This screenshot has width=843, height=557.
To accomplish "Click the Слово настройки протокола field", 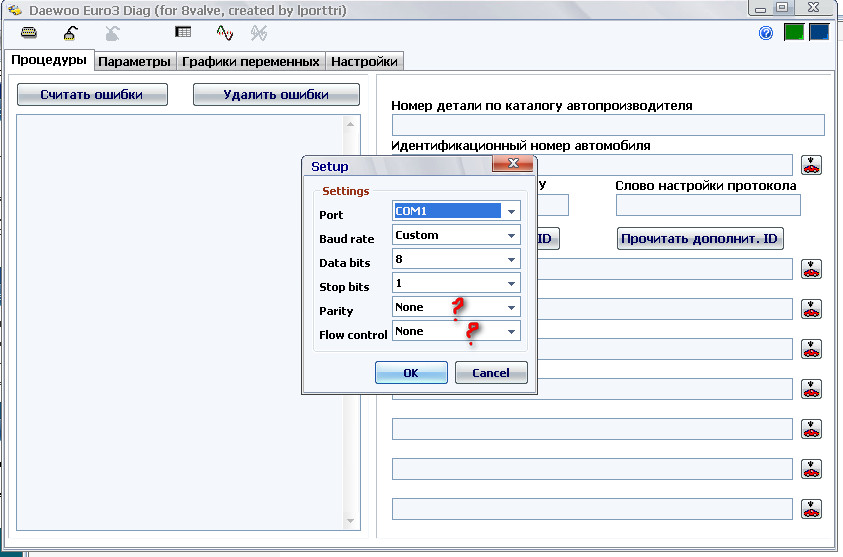I will pos(708,205).
